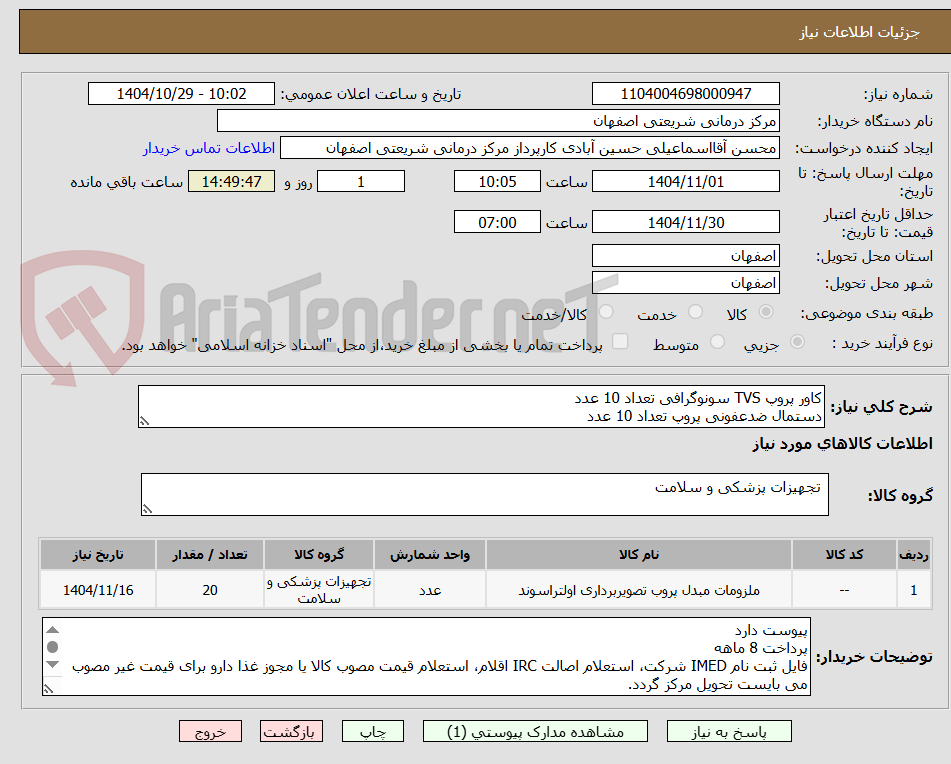This screenshot has width=951, height=764.
Task: Click item name ملزومات مبدل پروب تصویربرداری اولتراسوند
Action: [x=639, y=590]
